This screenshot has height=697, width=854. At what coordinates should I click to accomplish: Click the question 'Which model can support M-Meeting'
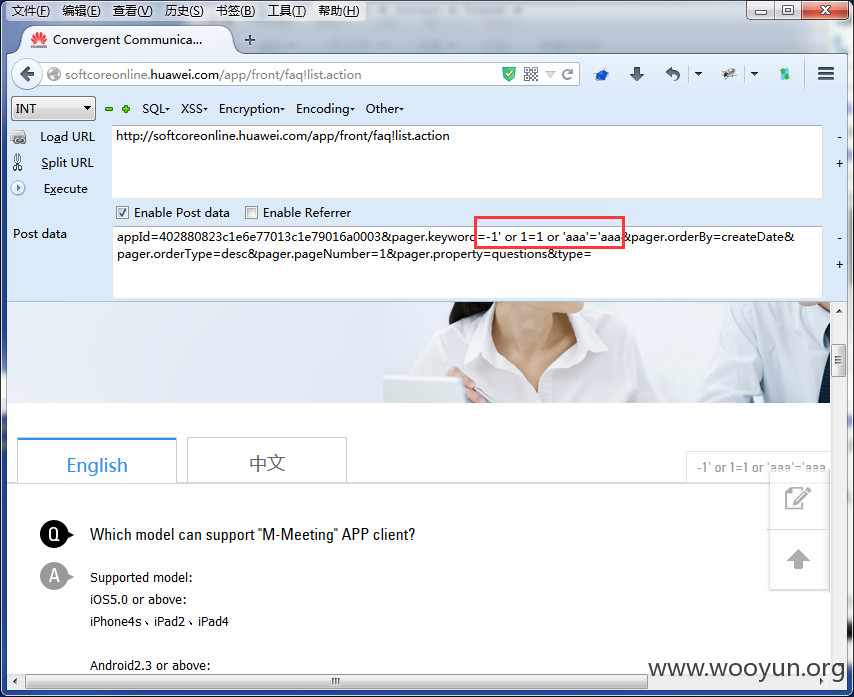(252, 534)
